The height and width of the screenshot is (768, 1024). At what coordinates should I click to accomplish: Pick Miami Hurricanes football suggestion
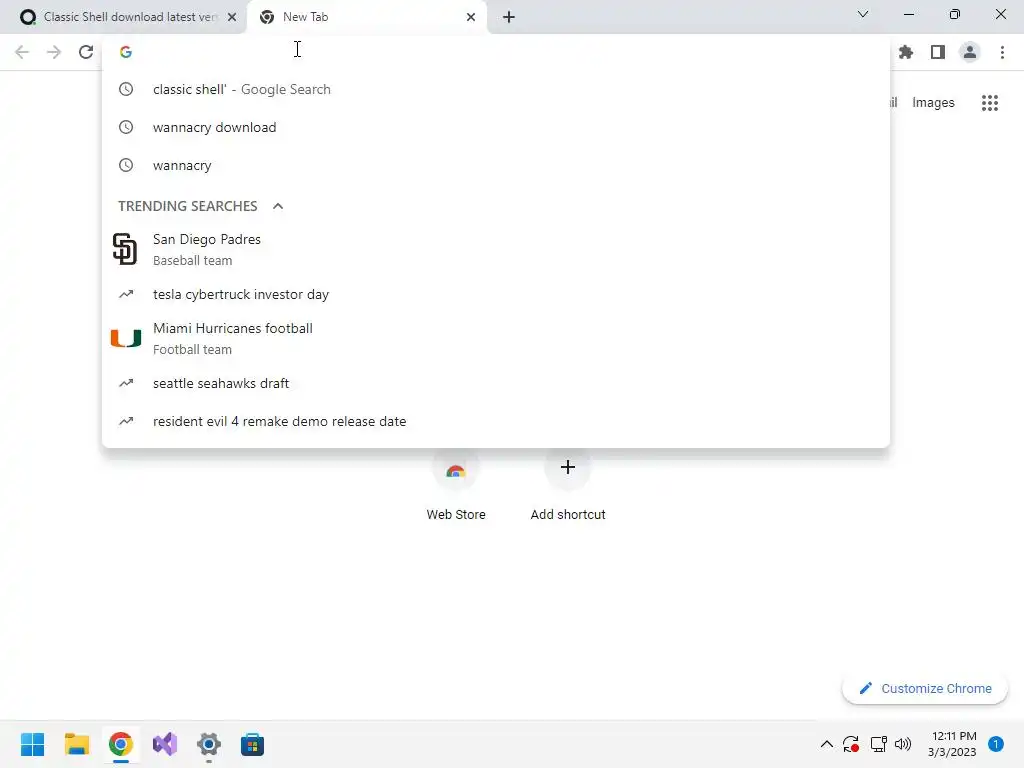(496, 338)
